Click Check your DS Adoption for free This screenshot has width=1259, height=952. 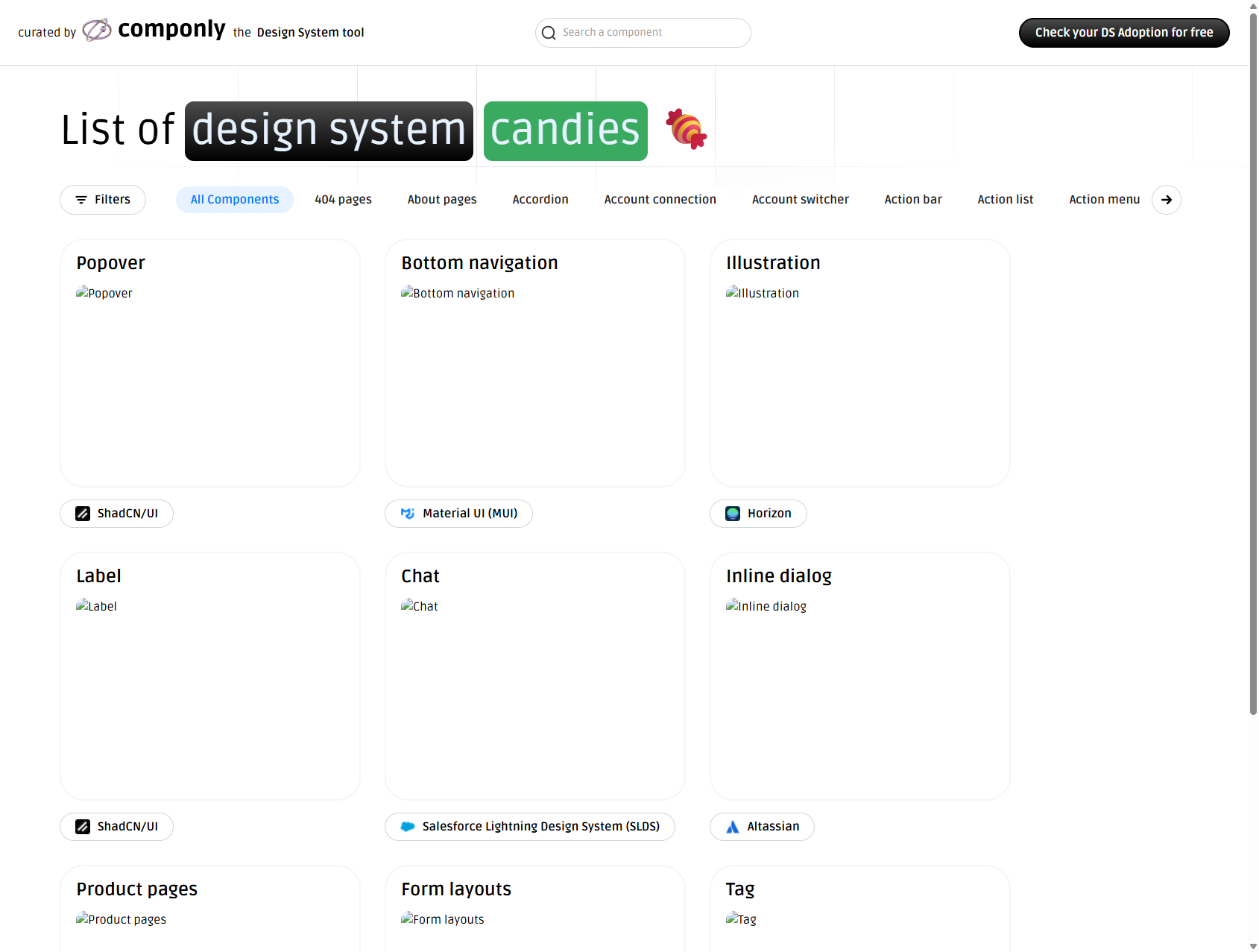point(1123,33)
